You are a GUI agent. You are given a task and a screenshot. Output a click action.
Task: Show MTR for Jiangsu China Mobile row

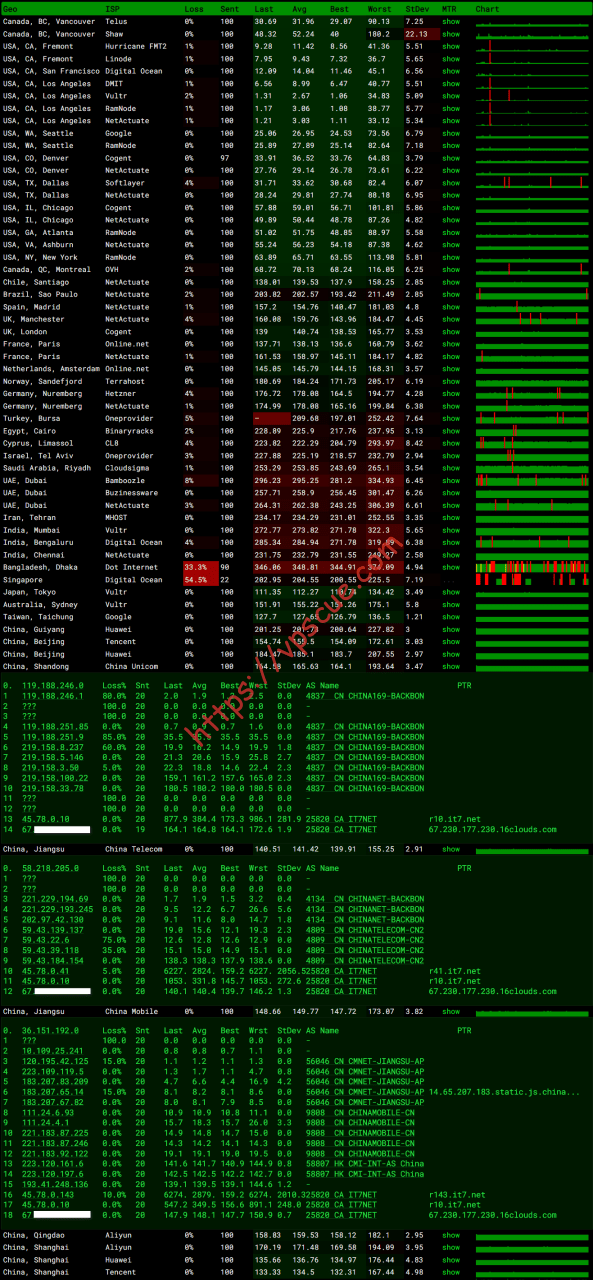(x=451, y=1011)
